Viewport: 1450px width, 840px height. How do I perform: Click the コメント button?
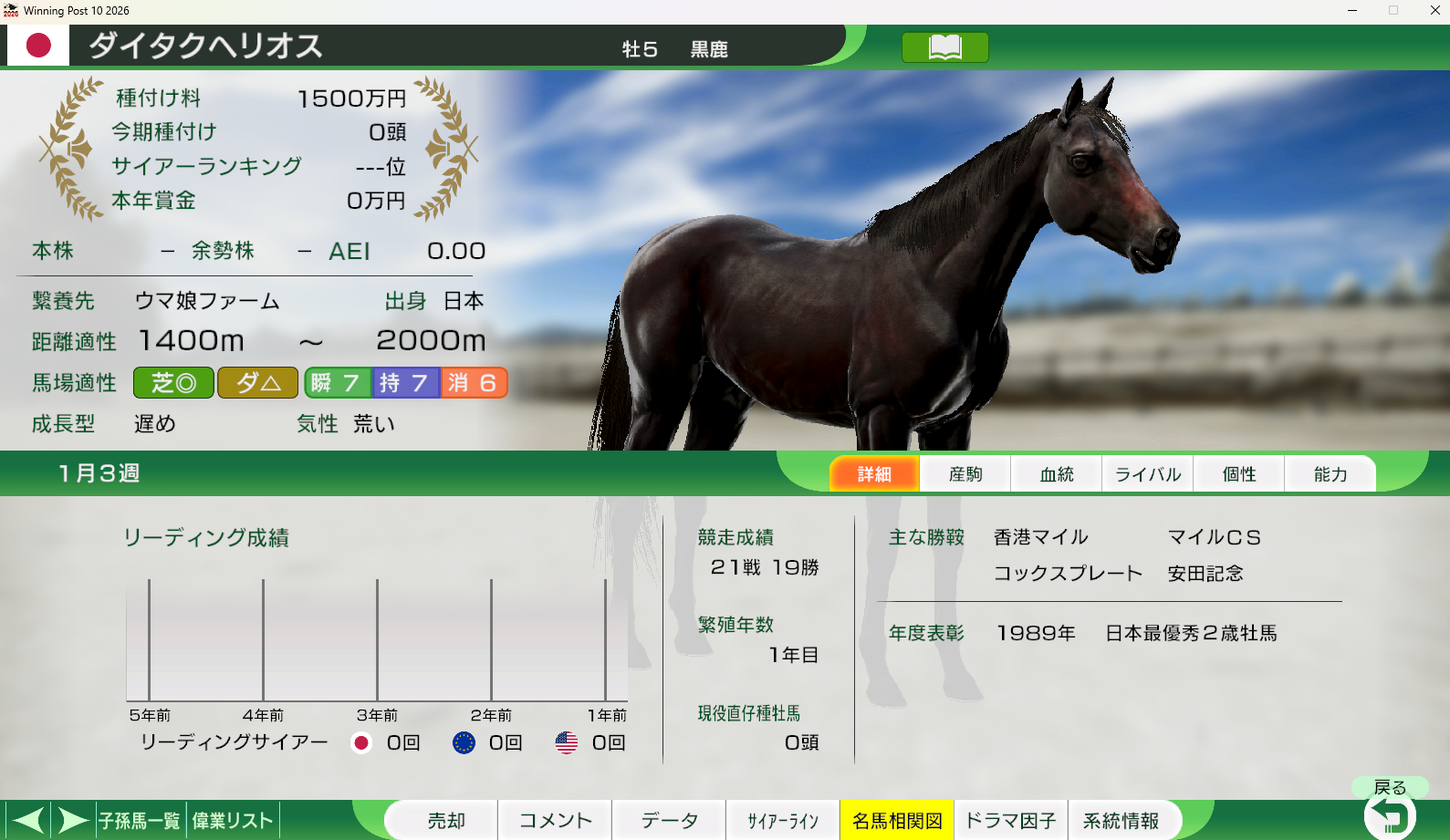[556, 821]
